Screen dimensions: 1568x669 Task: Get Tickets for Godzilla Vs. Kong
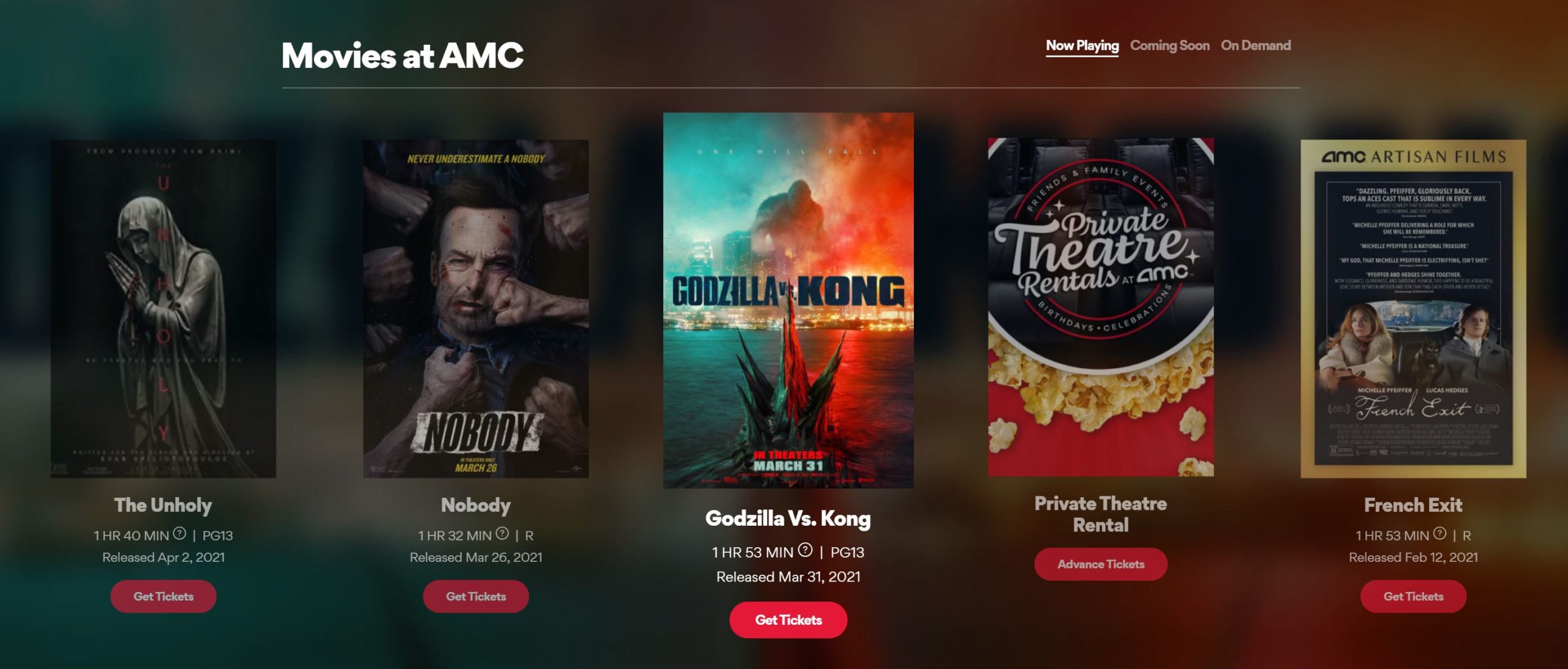(788, 620)
